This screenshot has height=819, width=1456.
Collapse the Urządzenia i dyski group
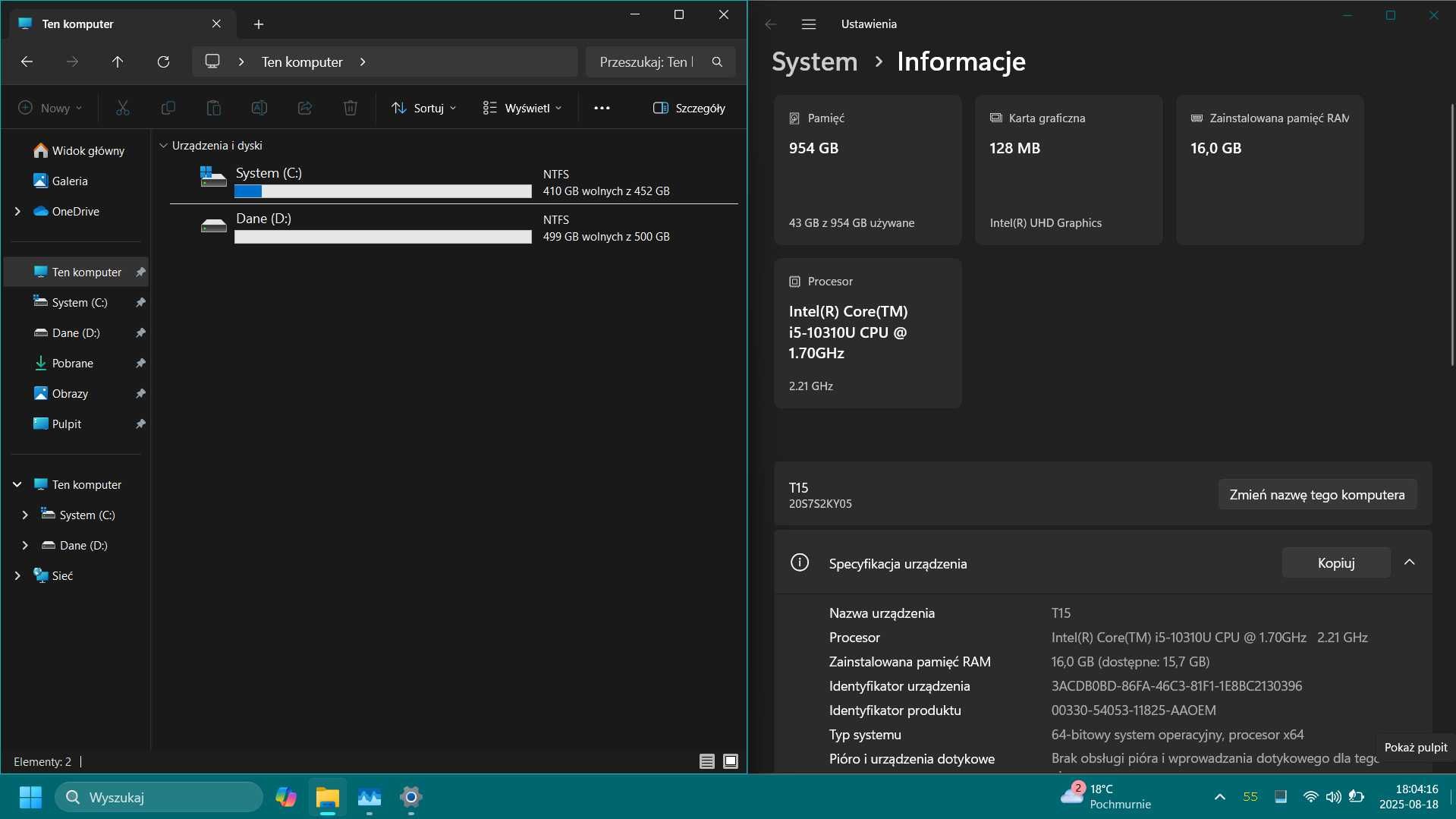coord(163,146)
